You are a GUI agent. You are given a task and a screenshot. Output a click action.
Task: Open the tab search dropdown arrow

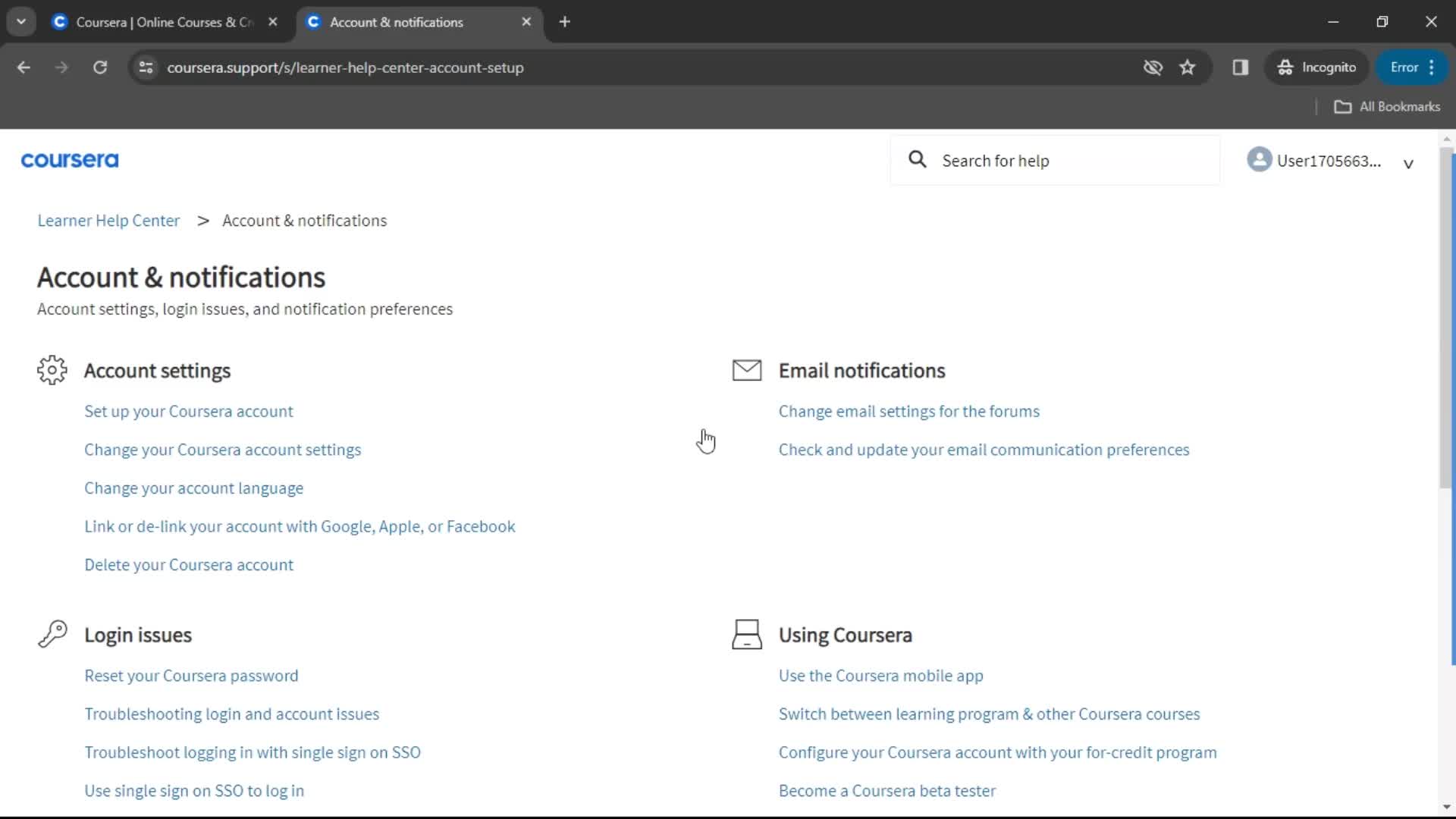pyautogui.click(x=21, y=22)
